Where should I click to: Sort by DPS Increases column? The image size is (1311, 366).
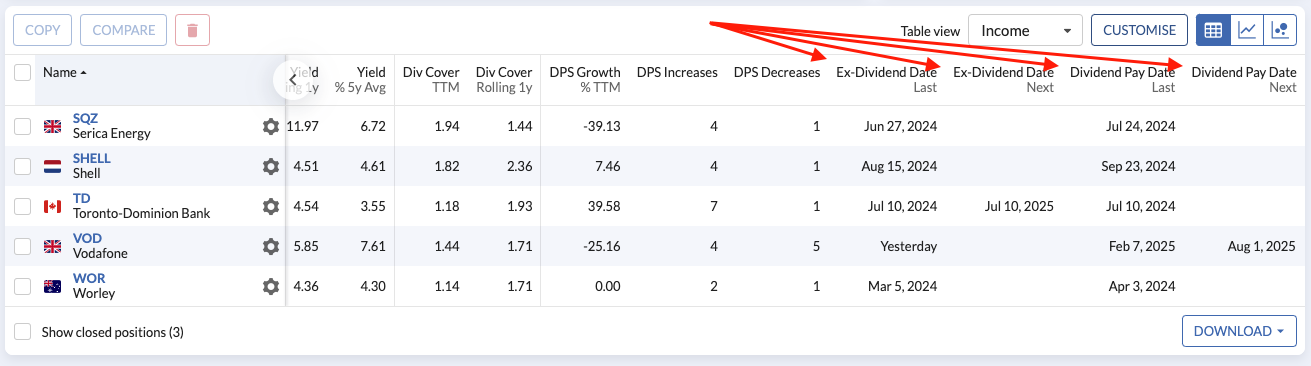click(677, 72)
